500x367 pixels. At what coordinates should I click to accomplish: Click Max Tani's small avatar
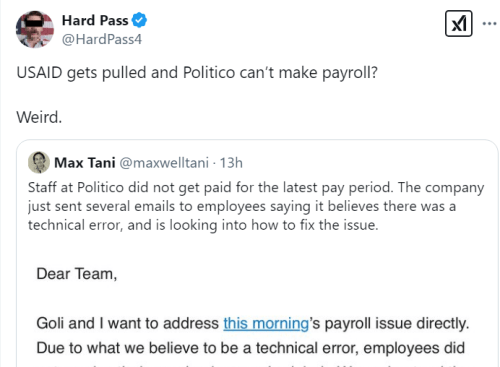[x=39, y=162]
